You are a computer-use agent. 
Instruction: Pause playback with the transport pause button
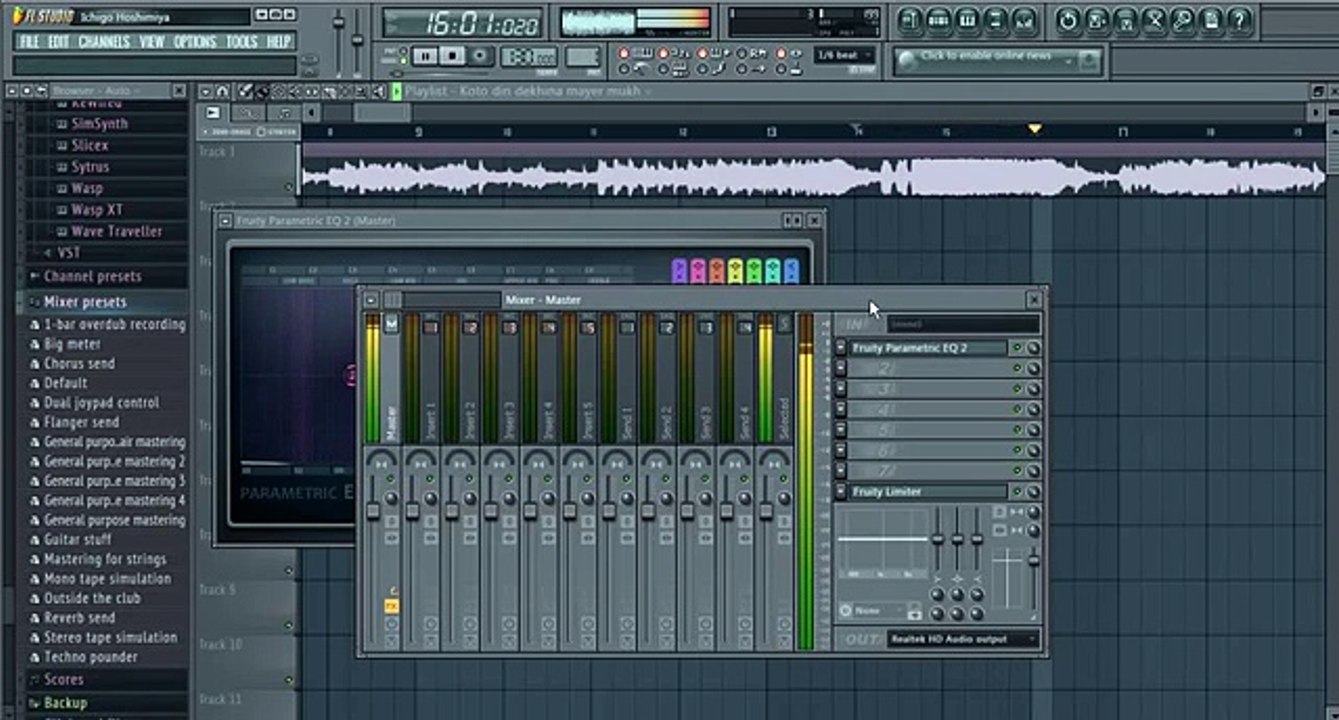pyautogui.click(x=425, y=57)
